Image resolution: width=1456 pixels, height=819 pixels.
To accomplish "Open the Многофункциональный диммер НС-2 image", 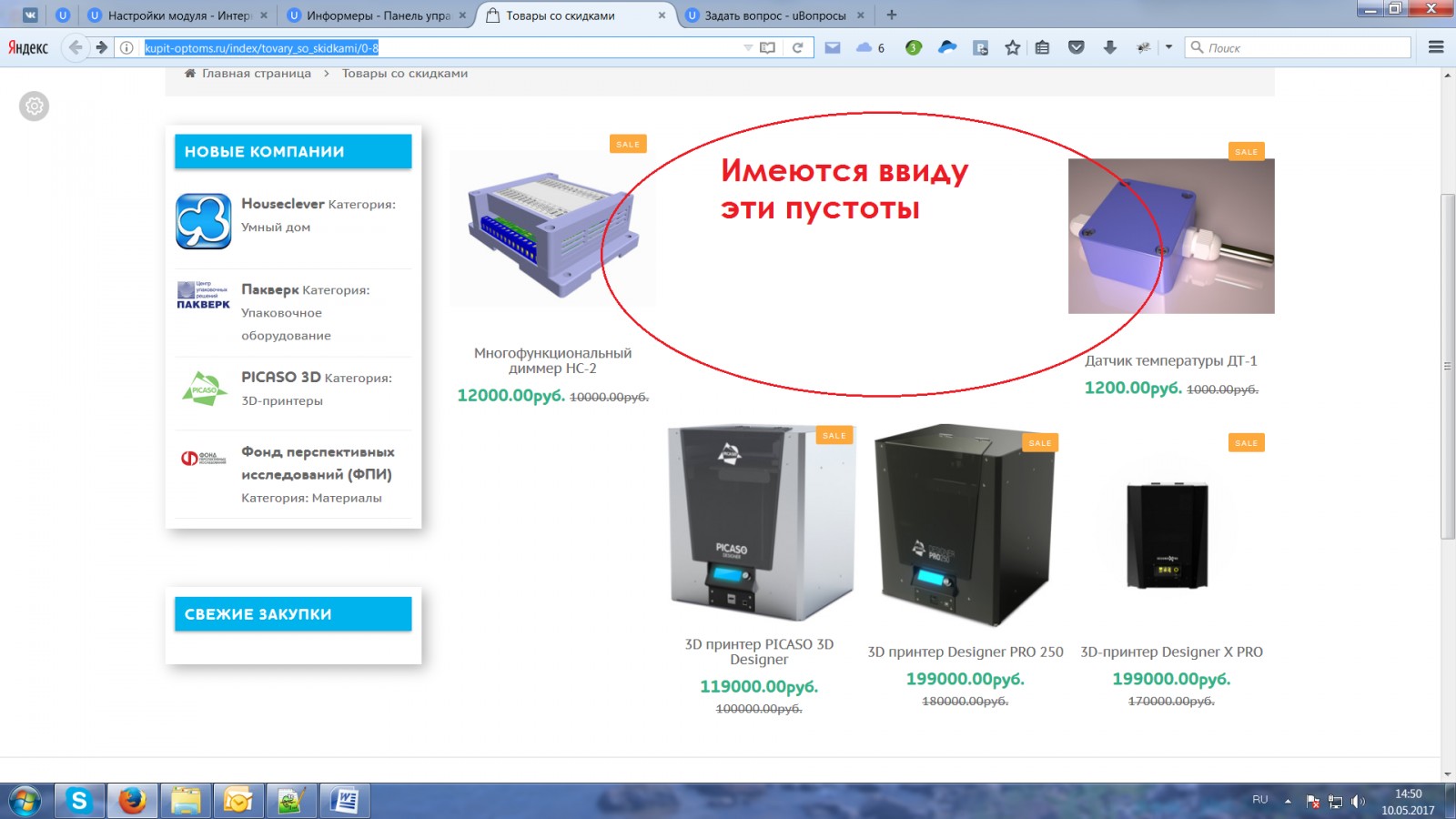I will point(553,231).
